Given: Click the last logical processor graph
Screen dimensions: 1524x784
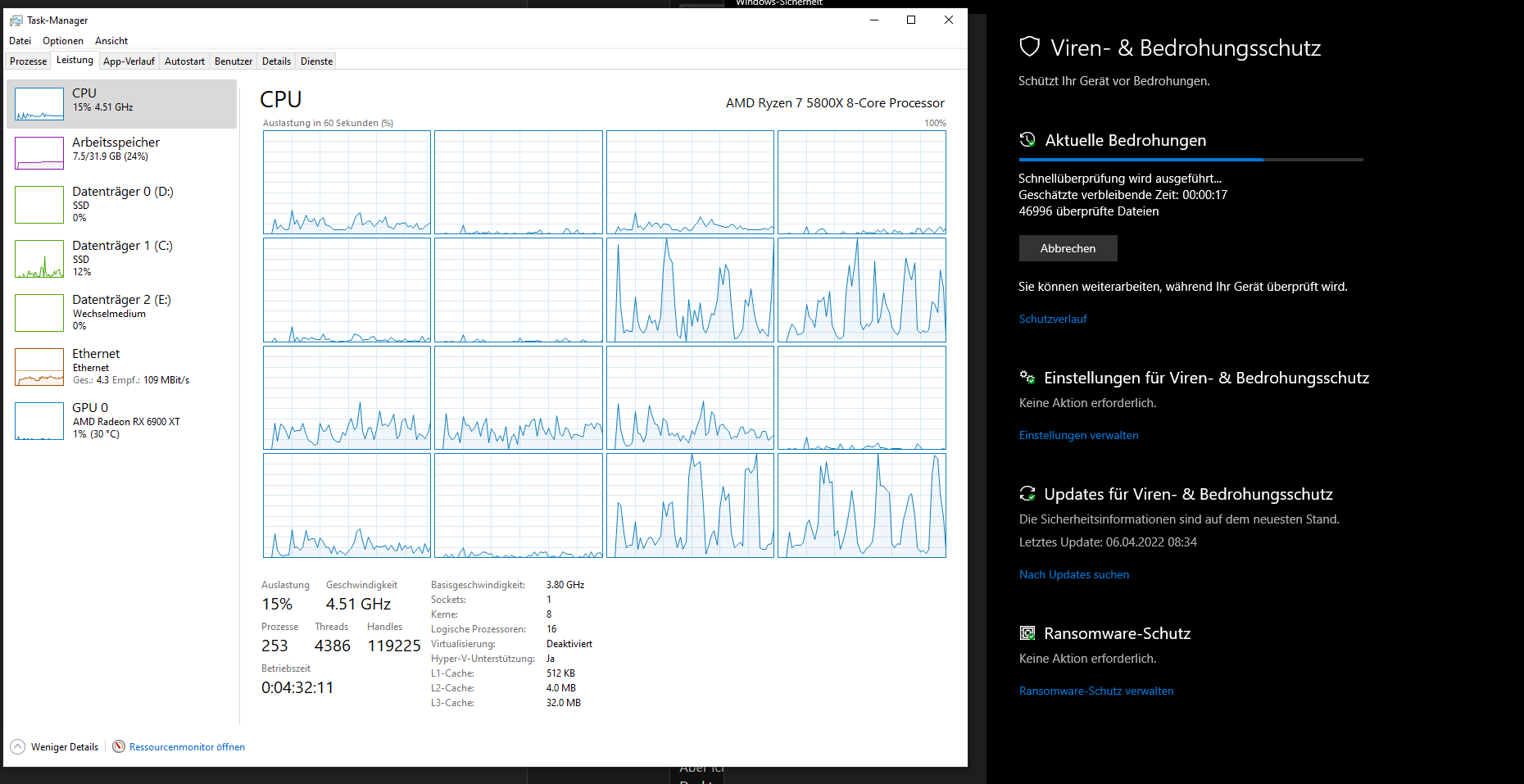Looking at the screenshot, I should [862, 505].
